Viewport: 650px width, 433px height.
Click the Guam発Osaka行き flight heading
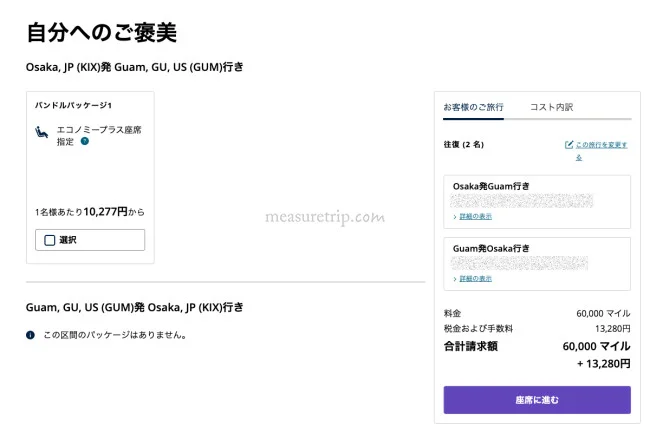[491, 249]
